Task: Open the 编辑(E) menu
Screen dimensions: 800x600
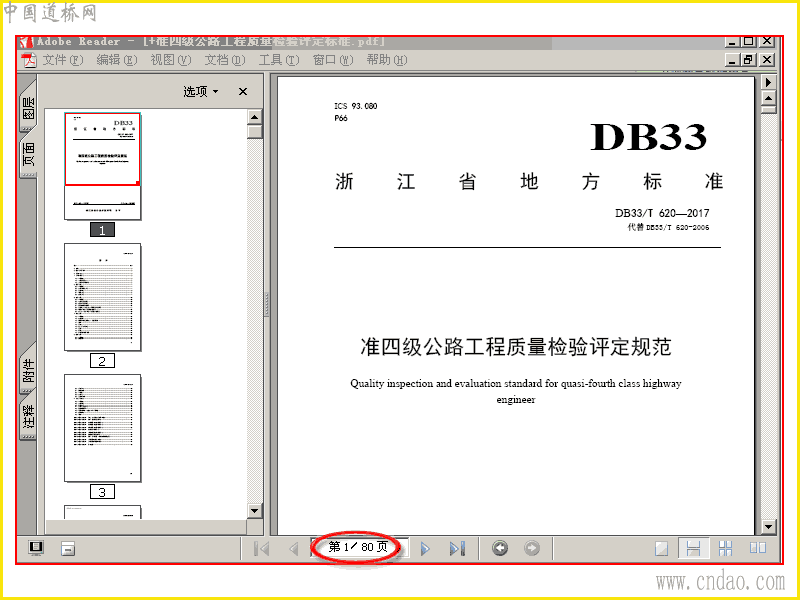Action: [x=117, y=60]
